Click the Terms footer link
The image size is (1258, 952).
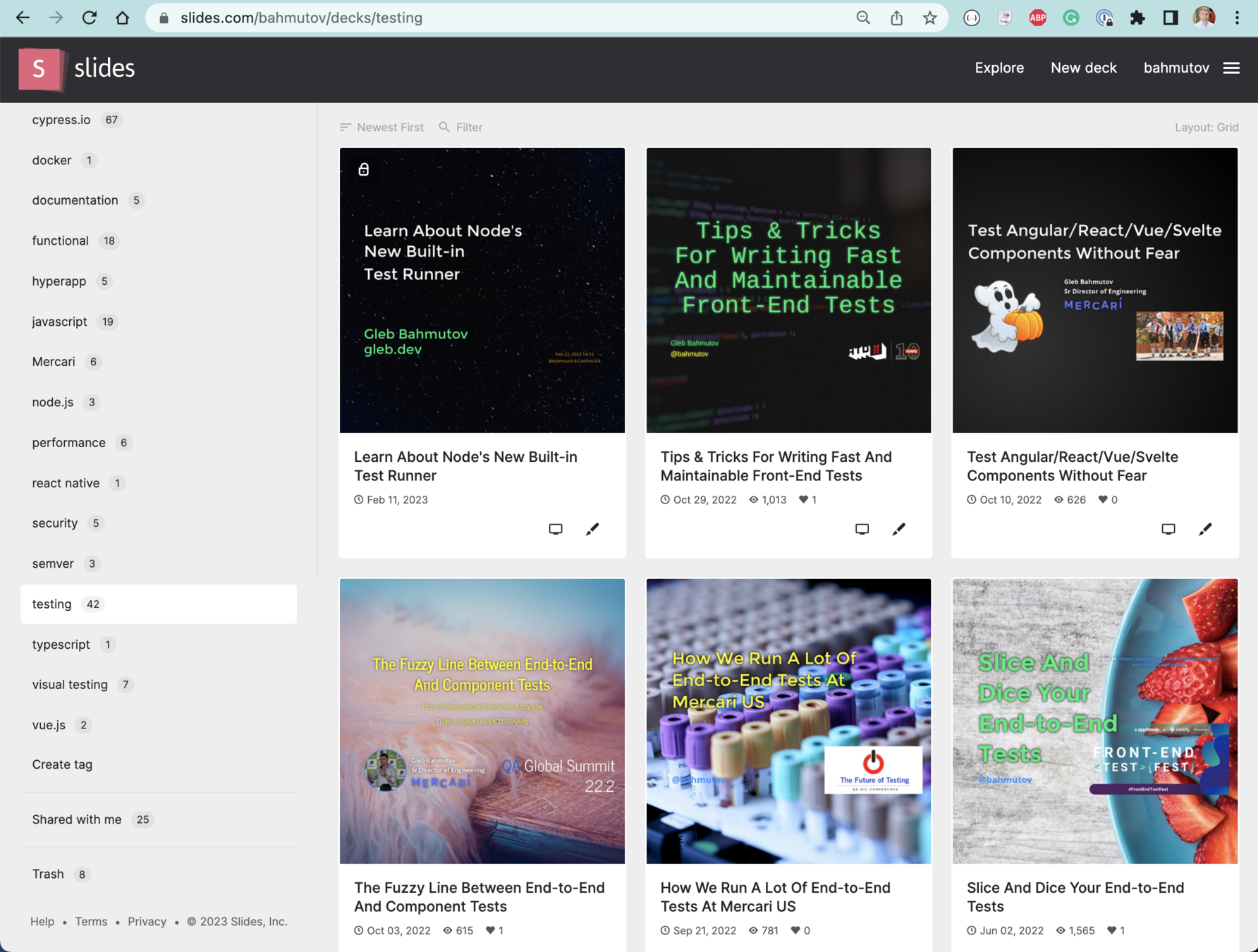click(x=91, y=922)
